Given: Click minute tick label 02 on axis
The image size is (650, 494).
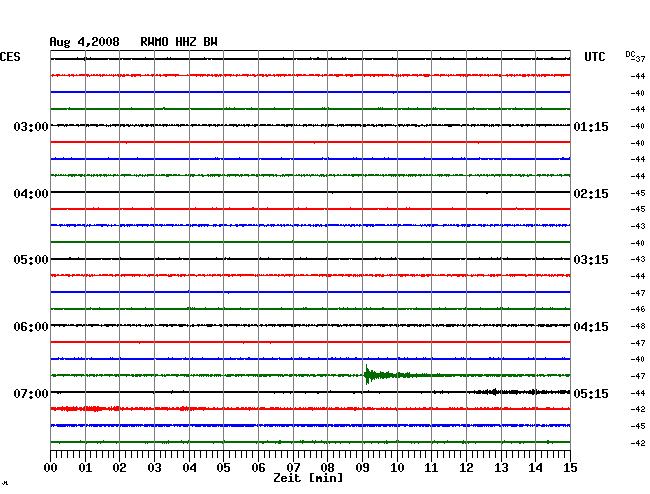Looking at the screenshot, I should 119,467.
